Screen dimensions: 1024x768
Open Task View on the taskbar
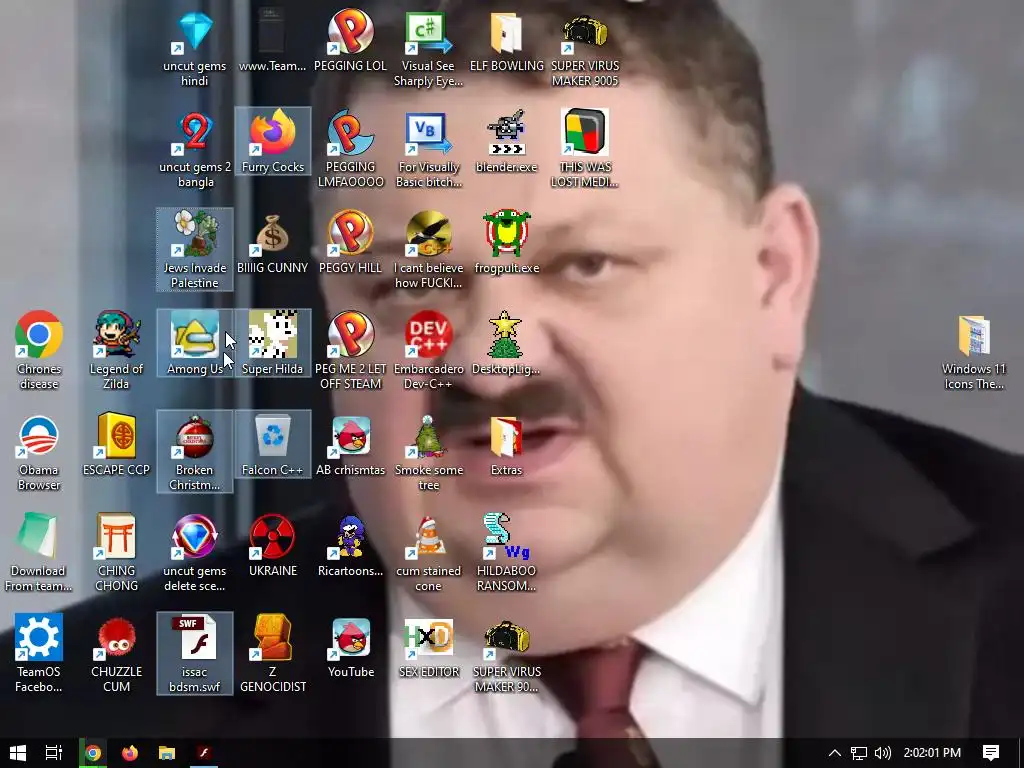pos(54,753)
